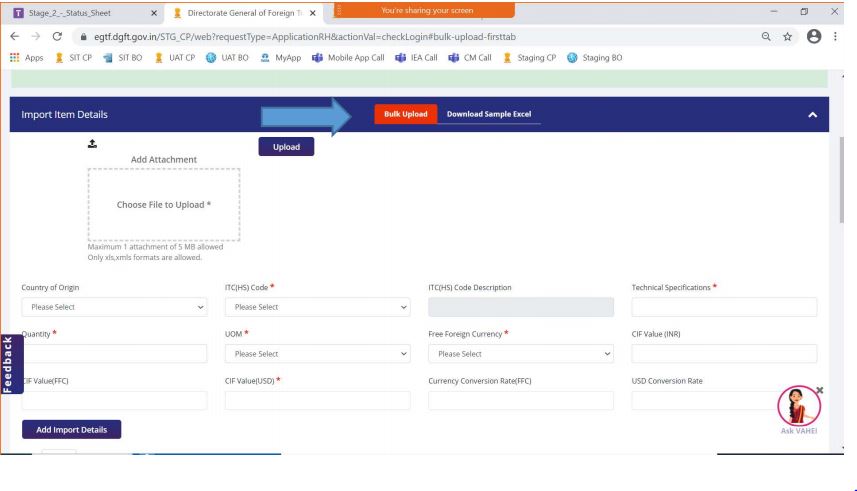Close the Directorate General of Foreign Trade tab
857x491 pixels.
(x=313, y=13)
